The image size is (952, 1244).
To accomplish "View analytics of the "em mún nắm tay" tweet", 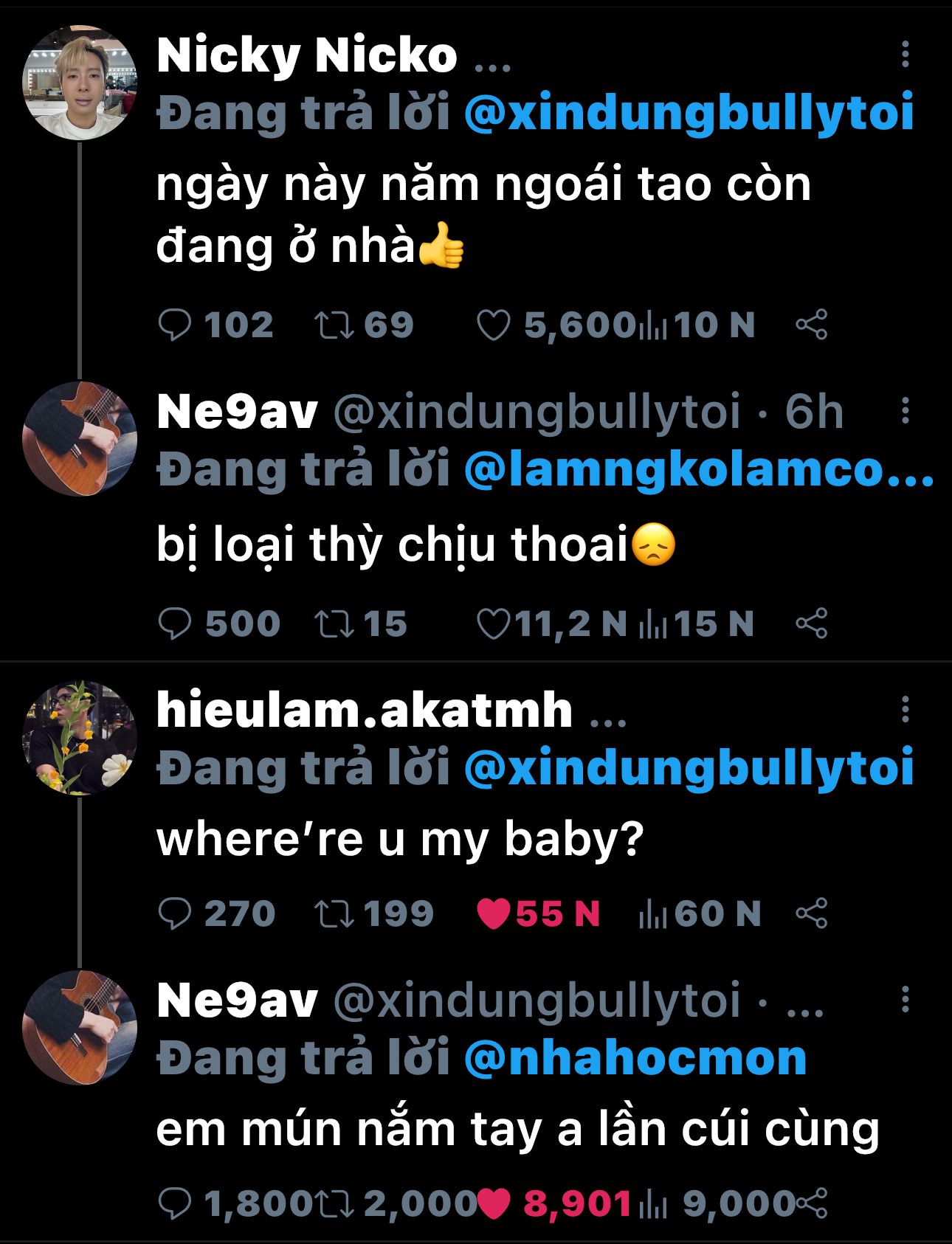I will tap(652, 1204).
